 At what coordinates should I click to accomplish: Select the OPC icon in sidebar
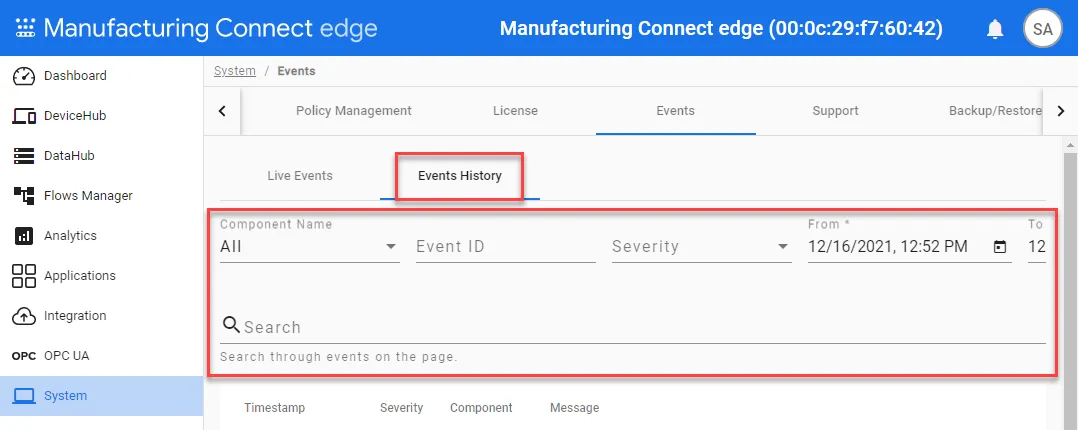[24, 356]
